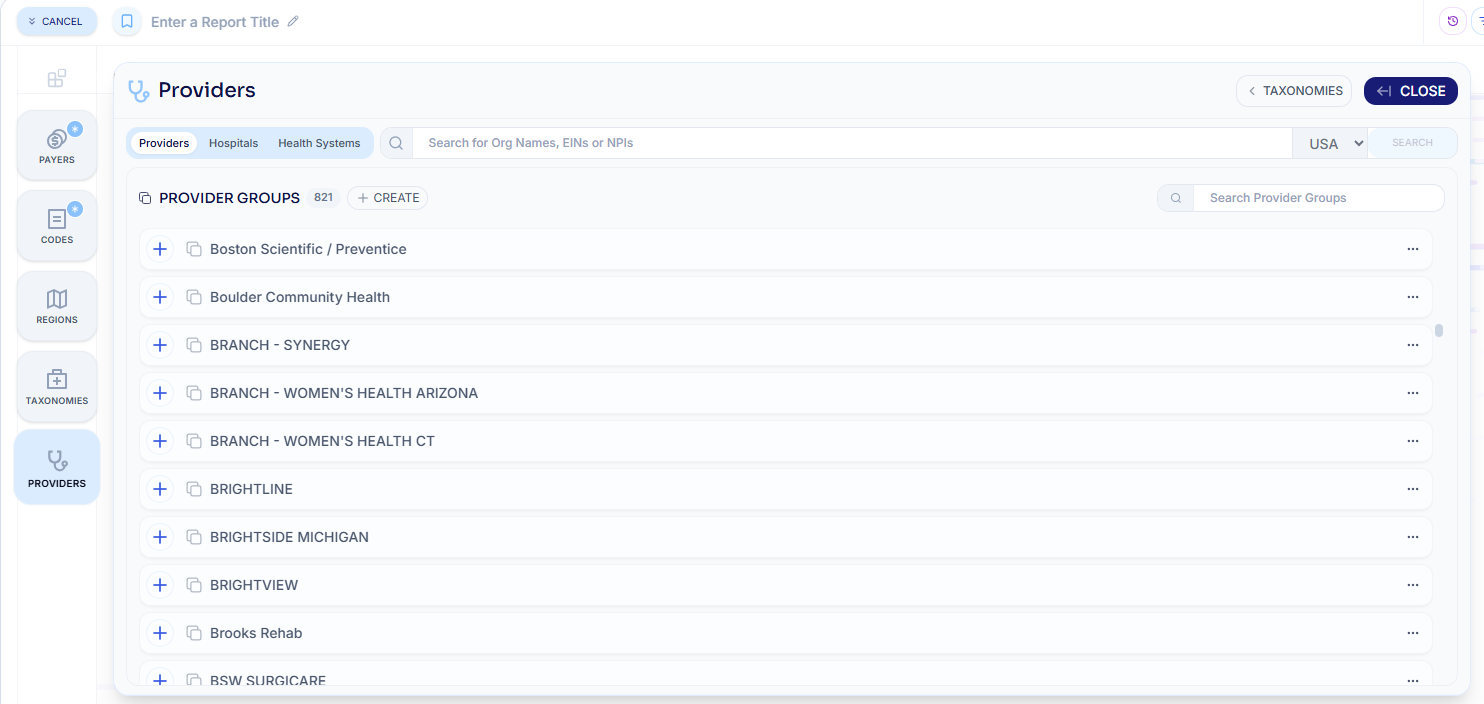Click the dashboard layout icon above Payers
The height and width of the screenshot is (704, 1484).
pyautogui.click(x=57, y=77)
